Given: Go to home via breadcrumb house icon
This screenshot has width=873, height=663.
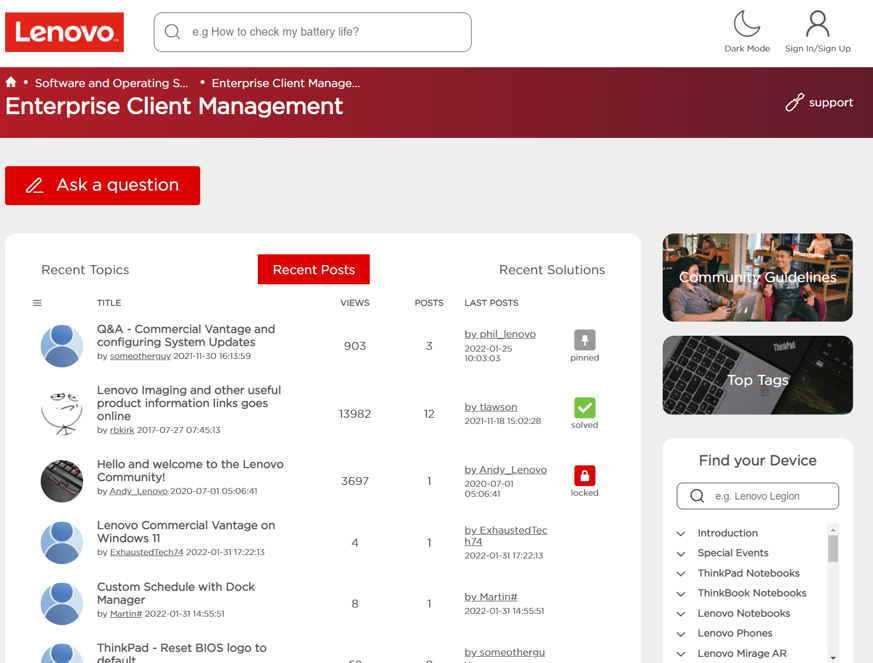Looking at the screenshot, I should point(11,82).
